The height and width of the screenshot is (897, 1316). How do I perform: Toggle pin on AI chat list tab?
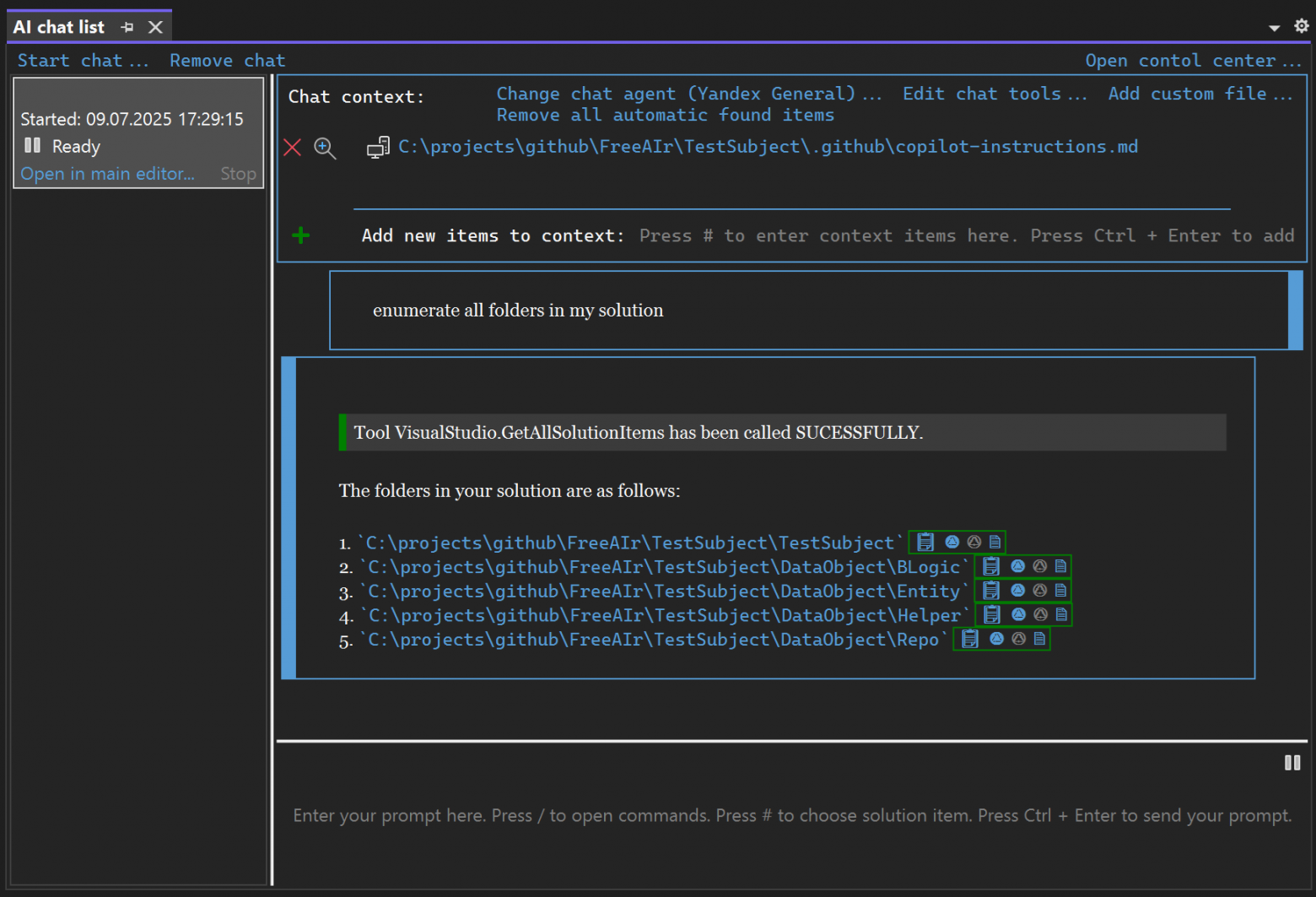[127, 27]
